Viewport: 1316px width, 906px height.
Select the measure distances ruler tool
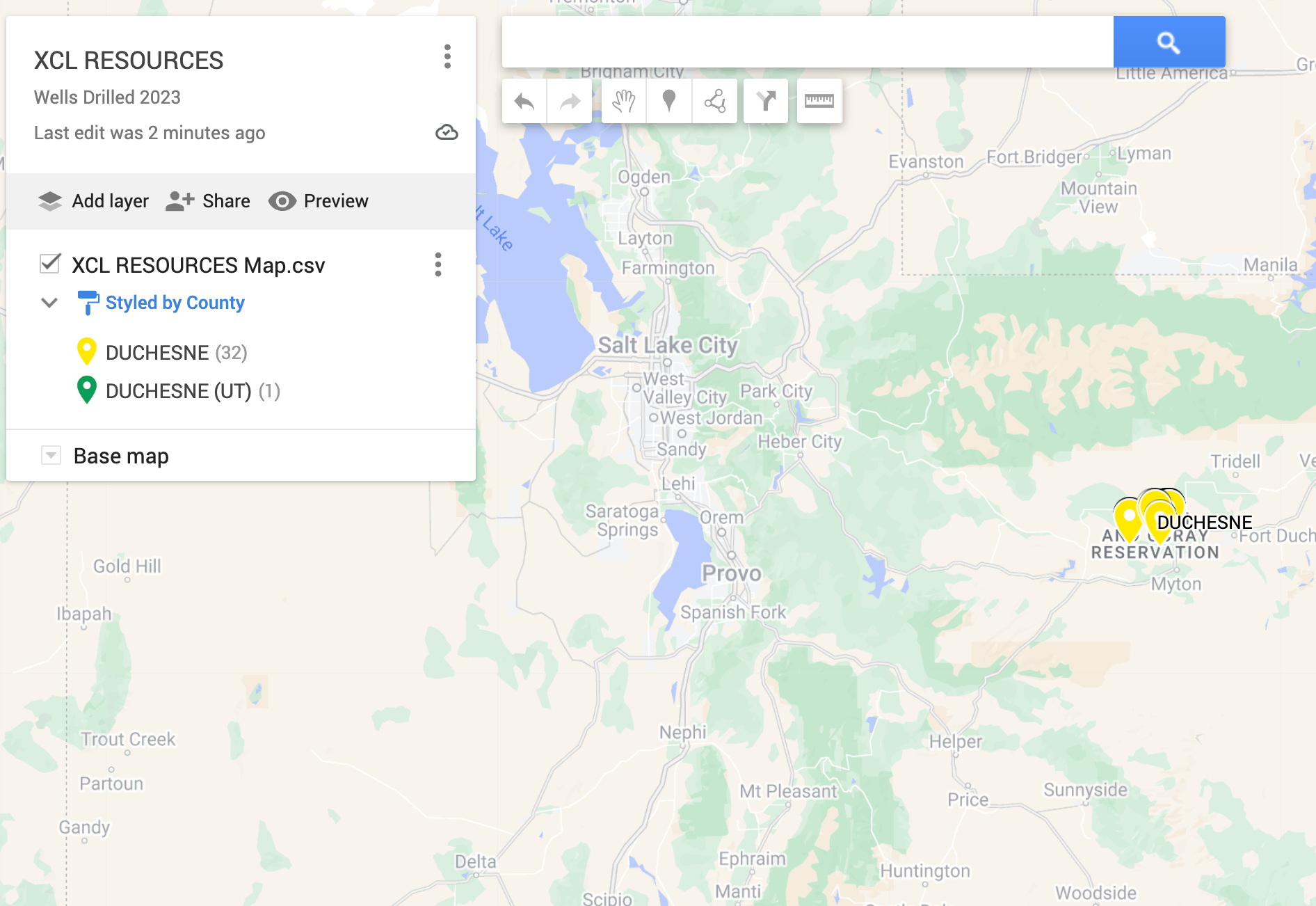819,102
